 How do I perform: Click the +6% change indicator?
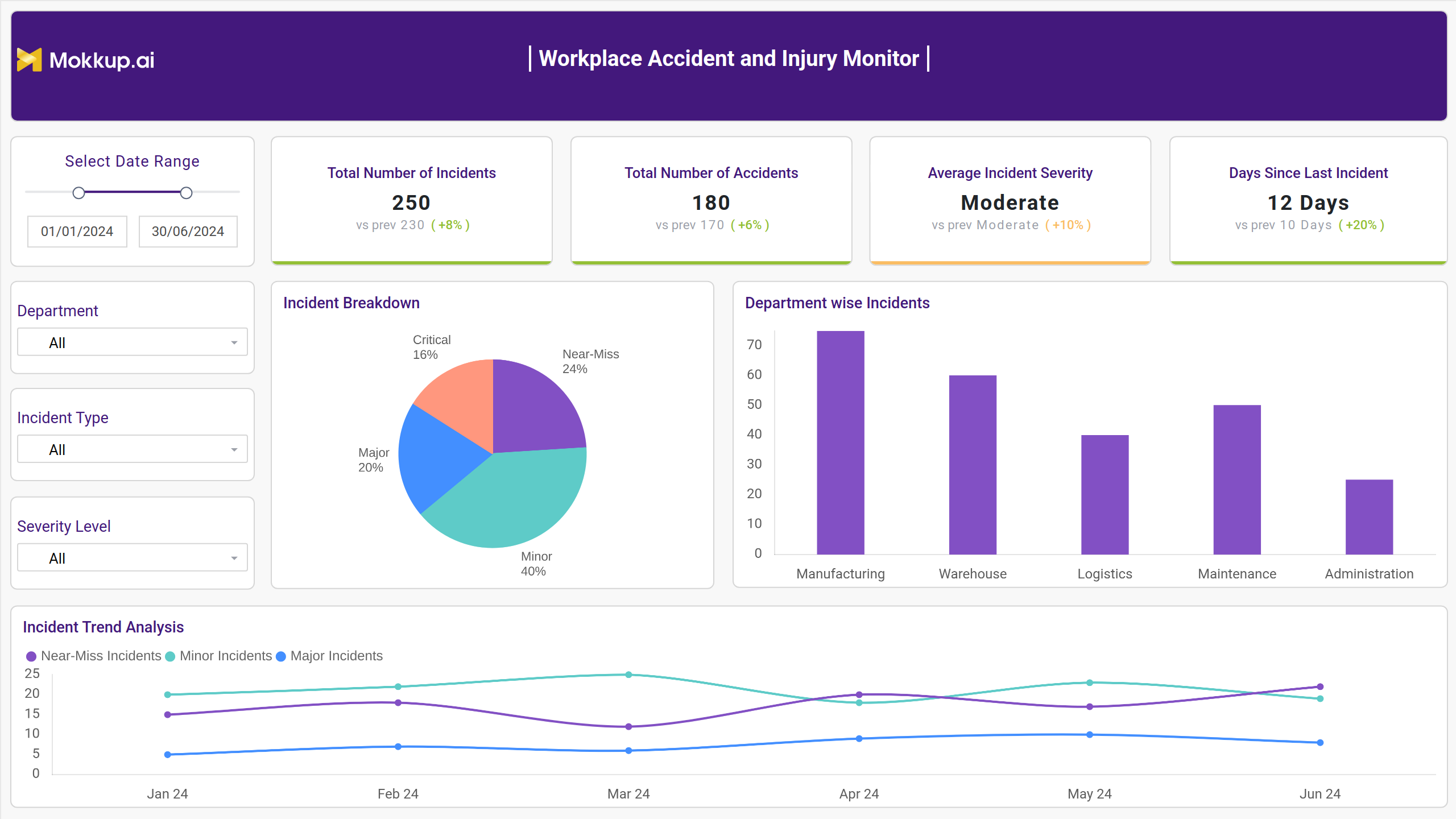point(750,225)
